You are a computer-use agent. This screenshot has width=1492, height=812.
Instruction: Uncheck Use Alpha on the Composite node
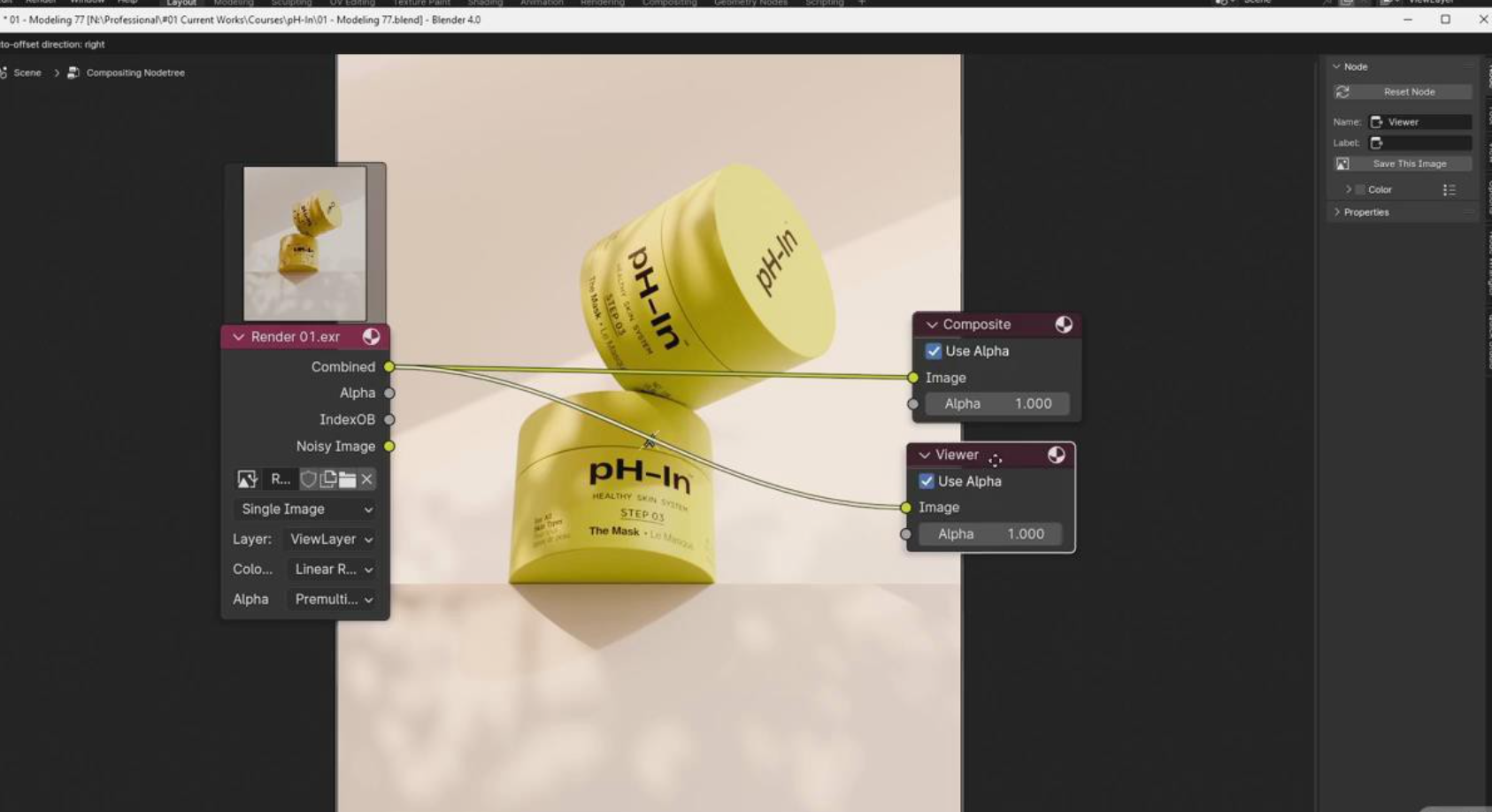coord(934,351)
